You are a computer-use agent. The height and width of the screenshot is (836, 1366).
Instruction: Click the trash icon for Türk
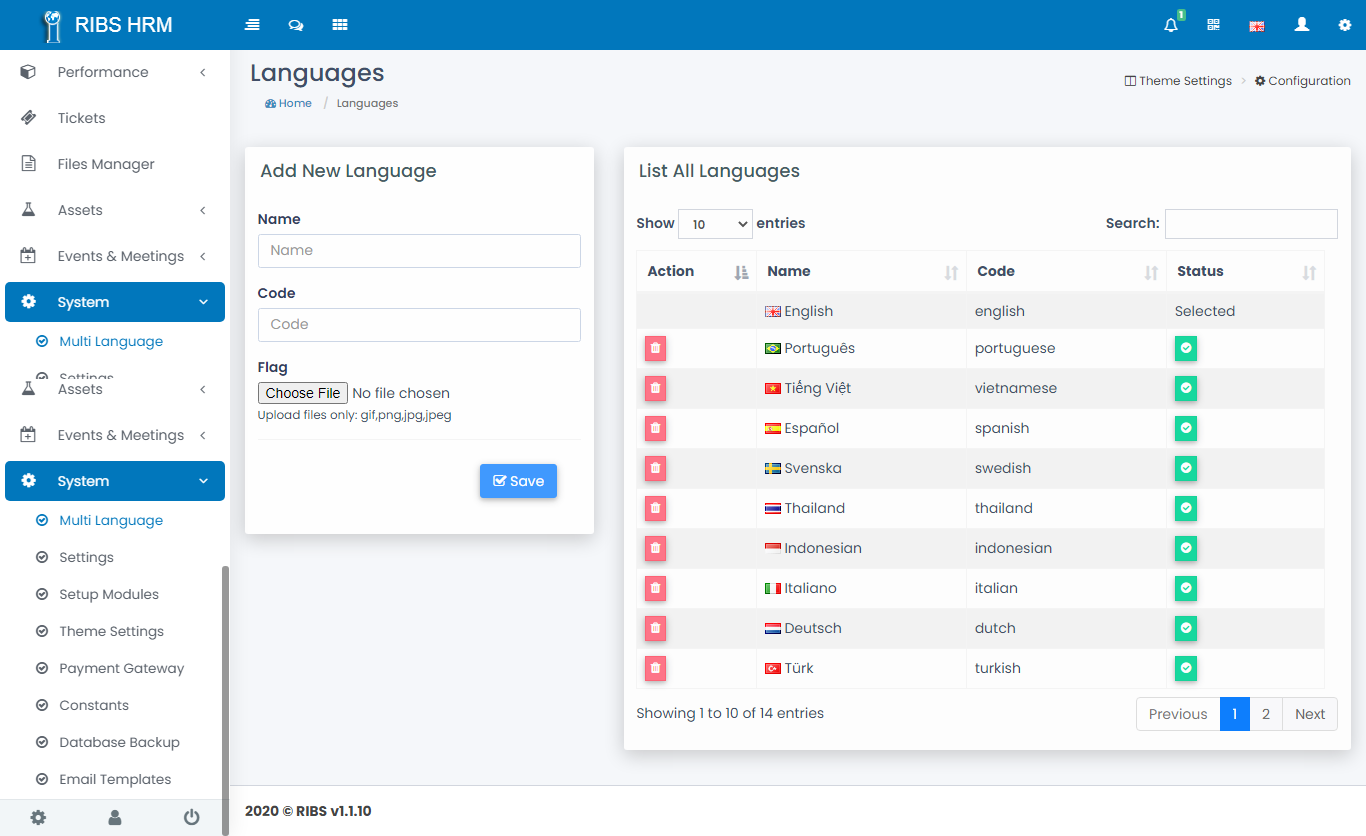coord(655,668)
